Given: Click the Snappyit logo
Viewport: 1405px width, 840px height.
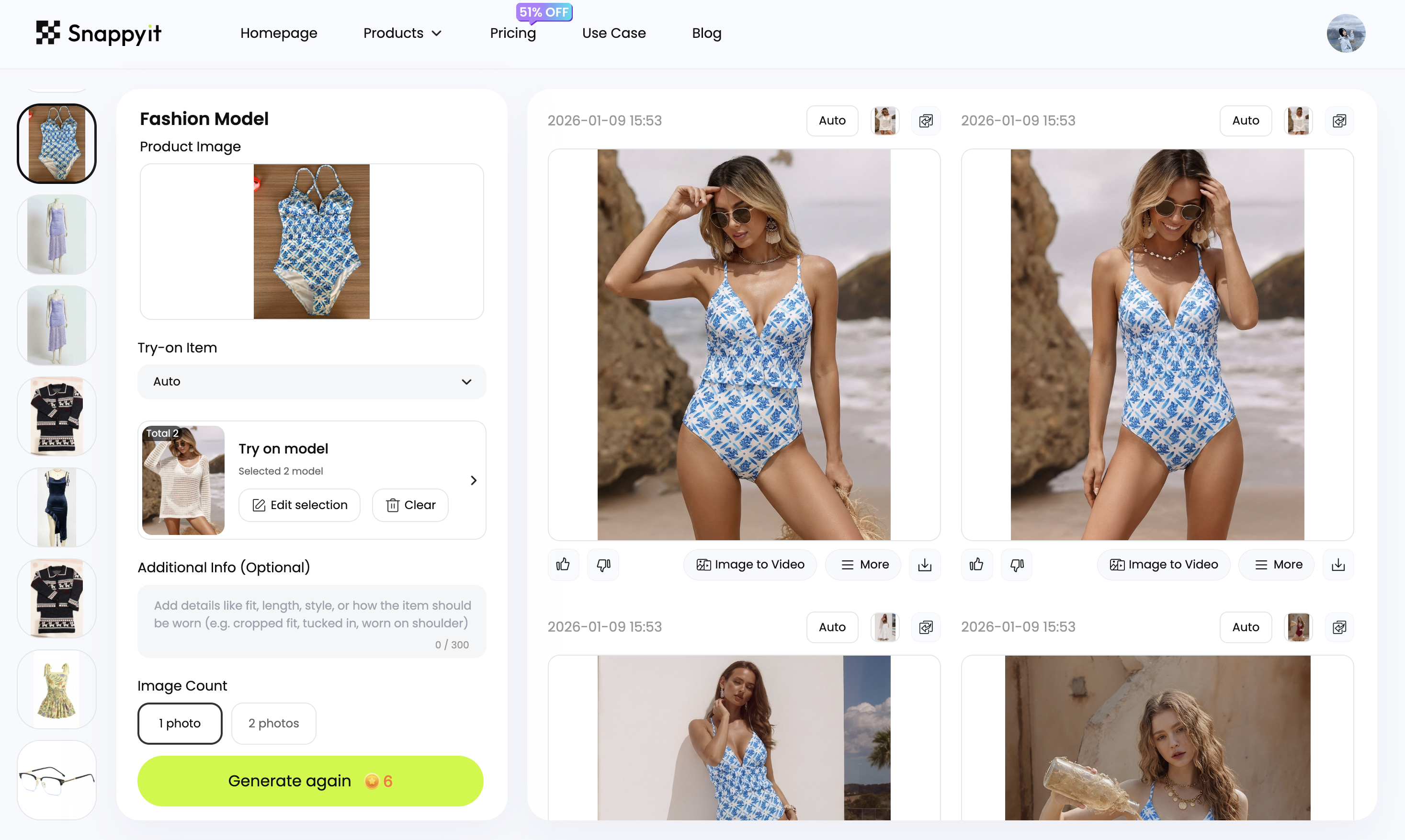Looking at the screenshot, I should click(99, 33).
